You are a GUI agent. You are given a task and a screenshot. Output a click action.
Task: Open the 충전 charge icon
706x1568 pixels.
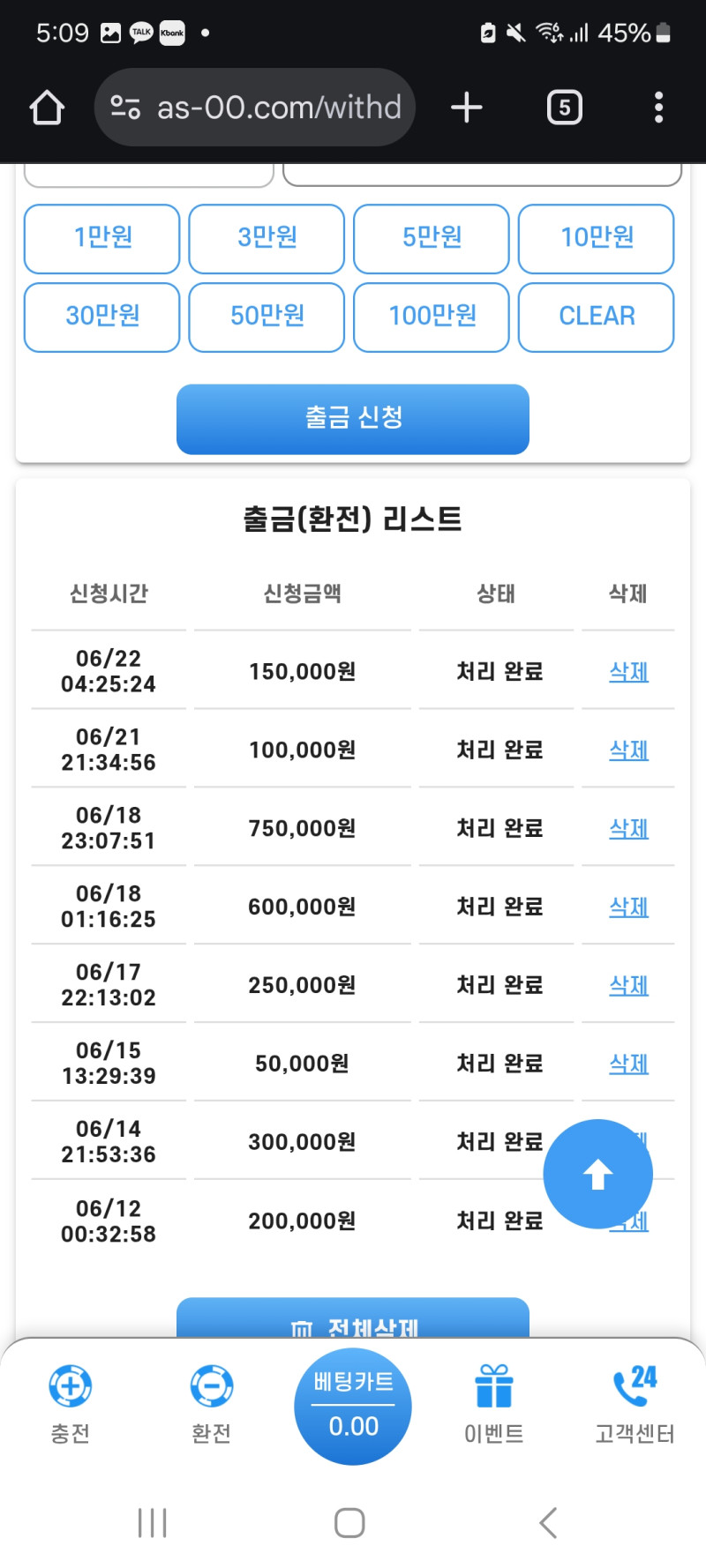tap(71, 1385)
